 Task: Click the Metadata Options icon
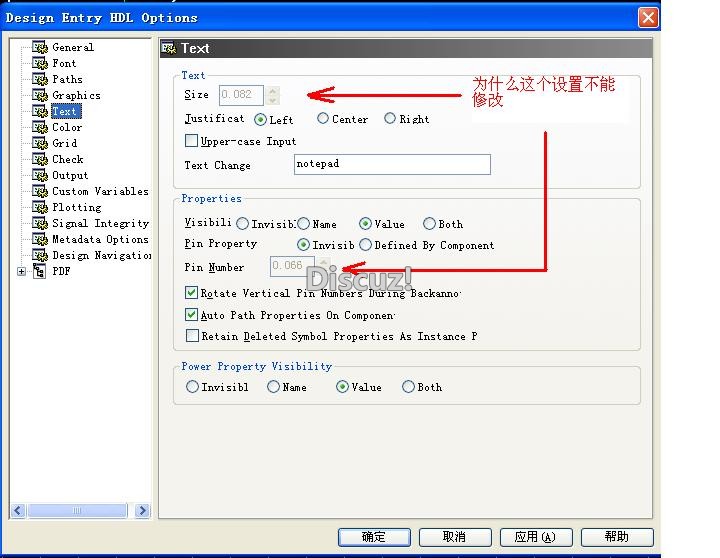(x=40, y=239)
